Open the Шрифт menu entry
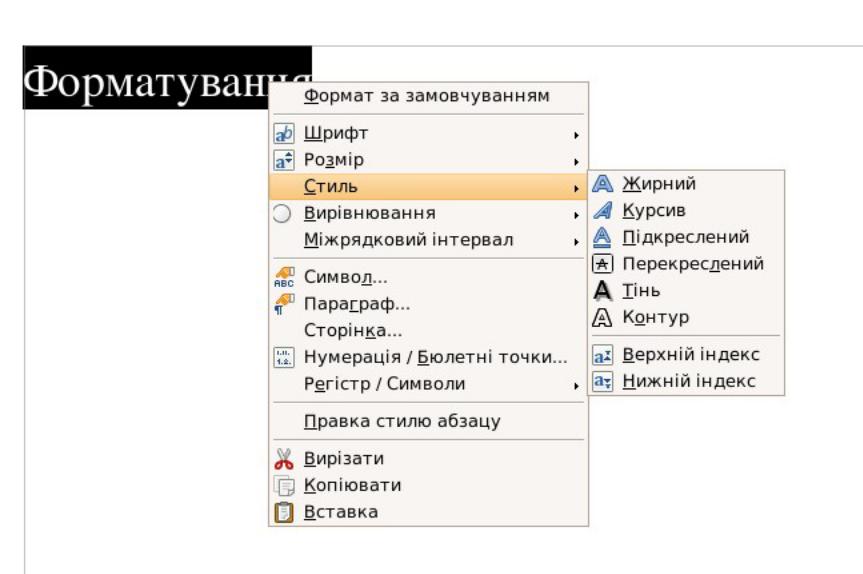Viewport: 863px width, 574px height. pyautogui.click(x=428, y=133)
